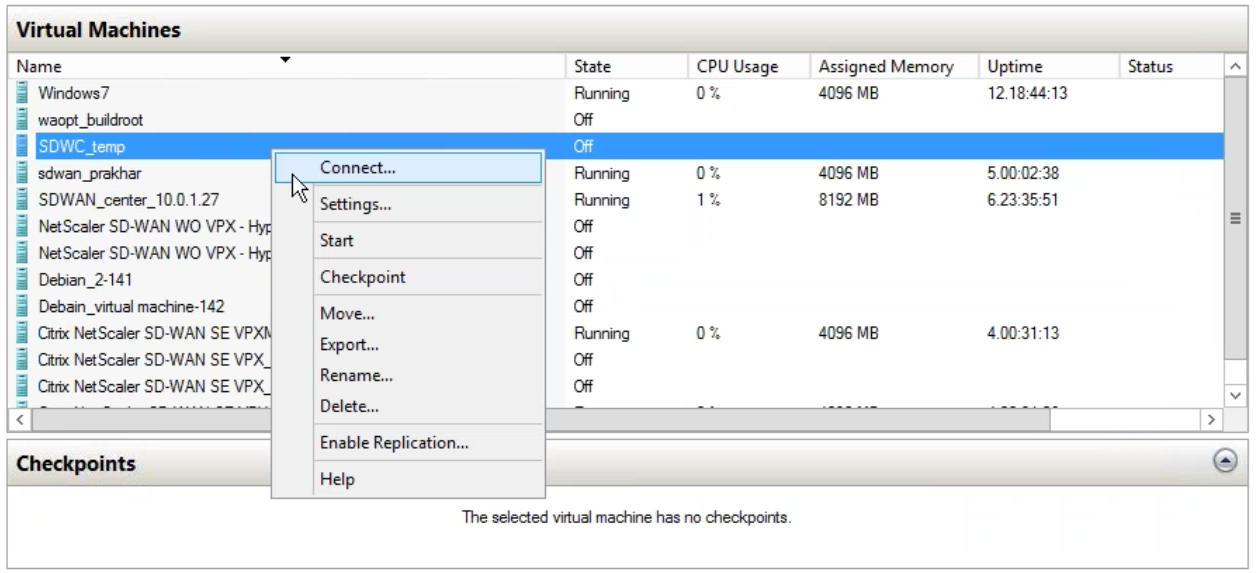This screenshot has height=573, width=1256.
Task: Click Enable Replication... in the context menu
Action: [408, 442]
